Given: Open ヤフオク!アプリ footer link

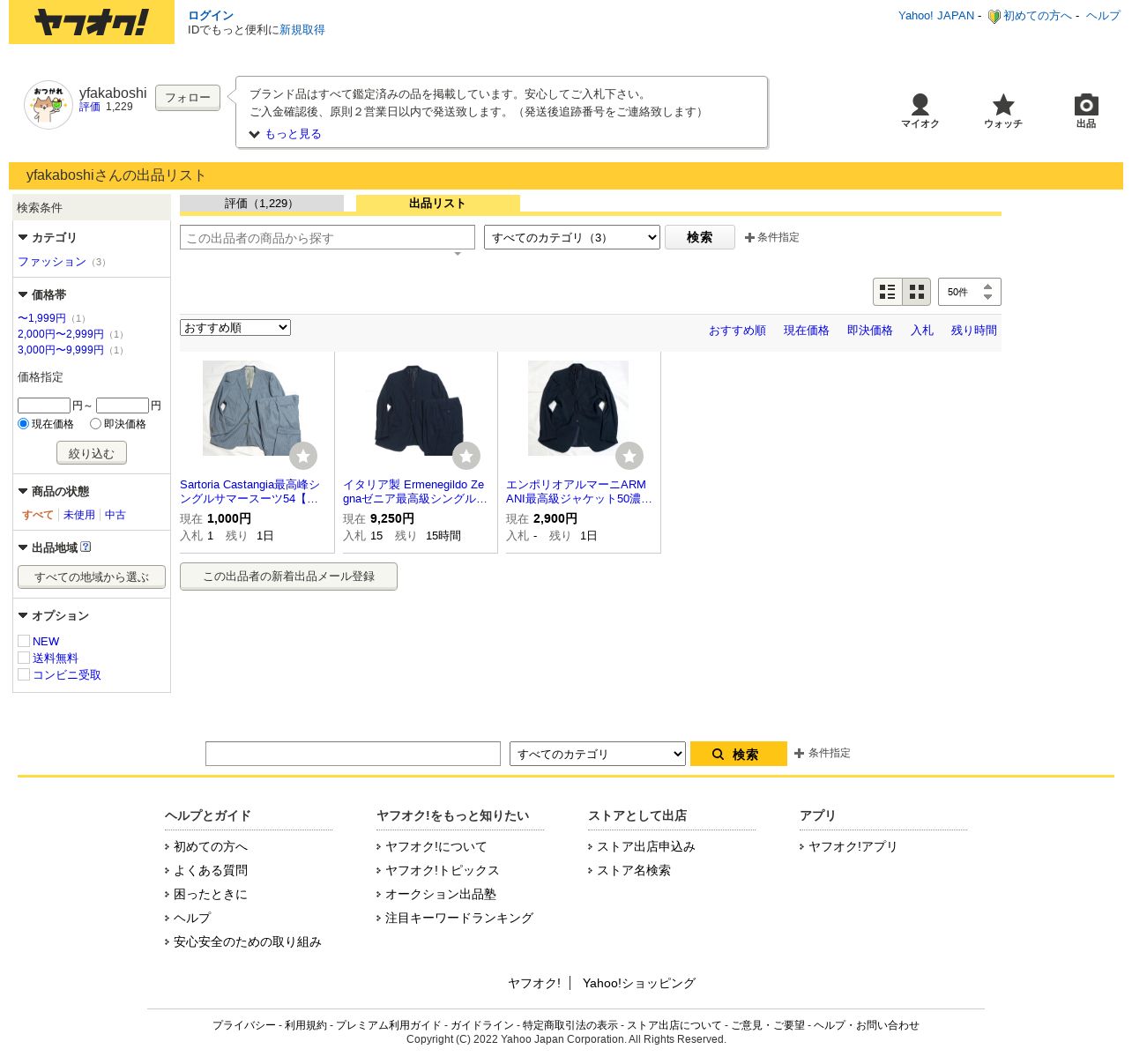Looking at the screenshot, I should 853,846.
